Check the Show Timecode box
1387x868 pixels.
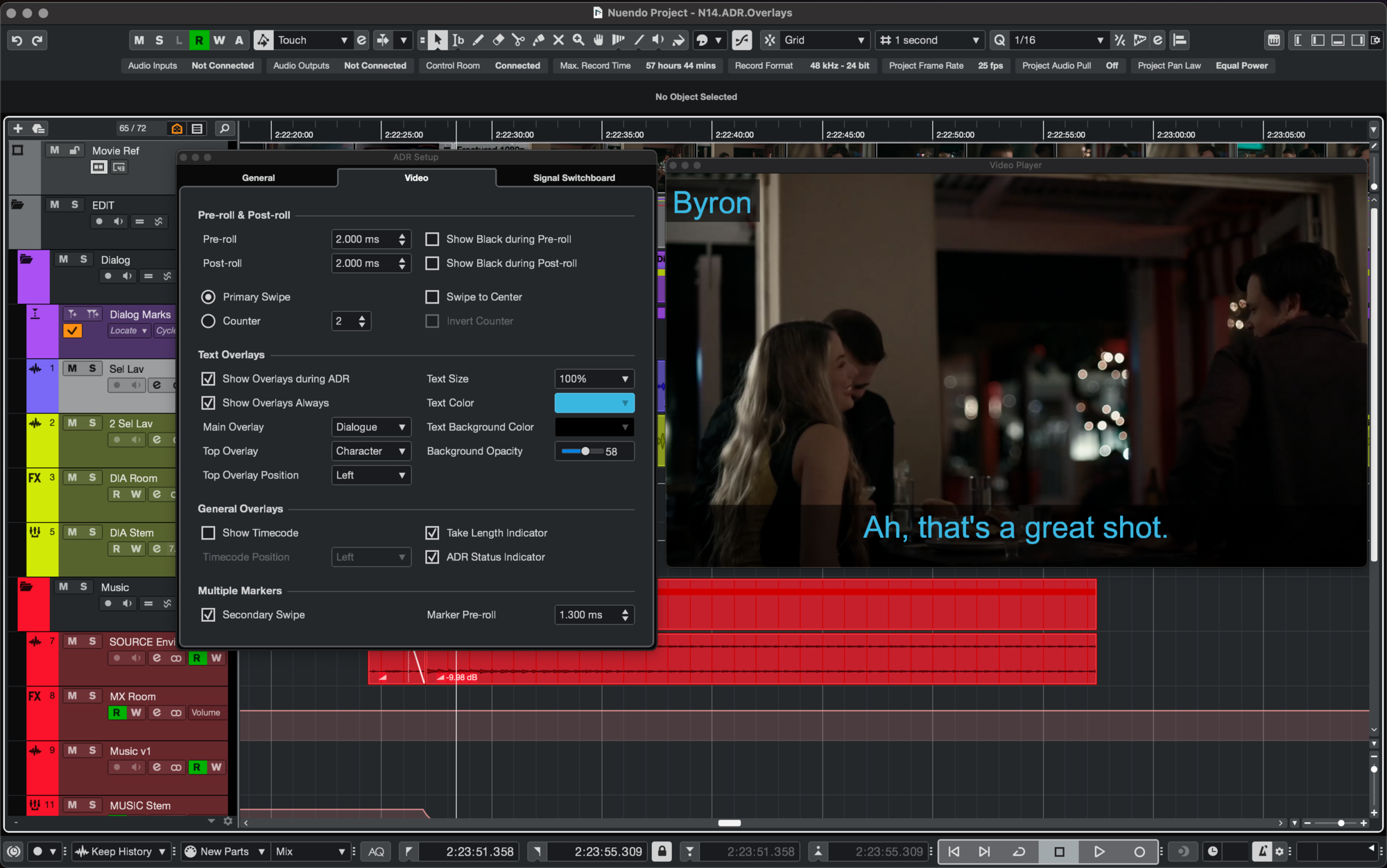point(208,532)
